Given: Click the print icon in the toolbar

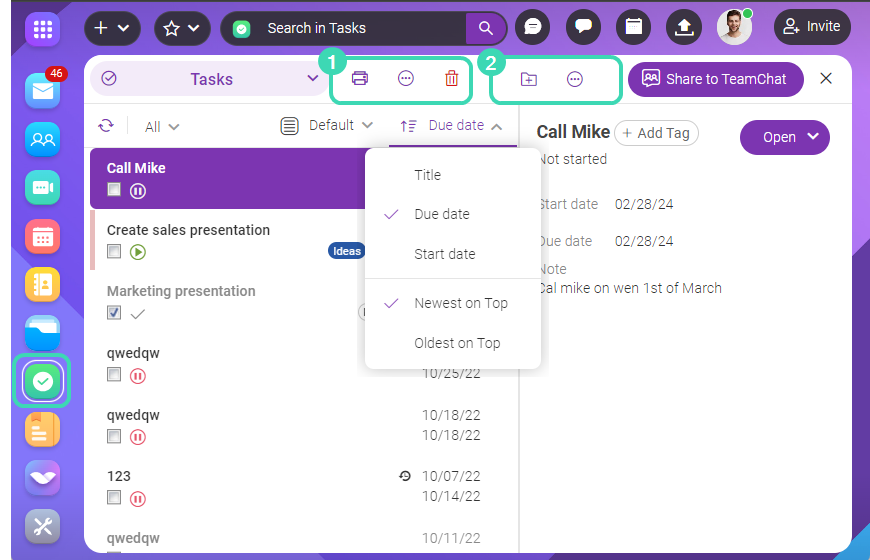Looking at the screenshot, I should [360, 79].
